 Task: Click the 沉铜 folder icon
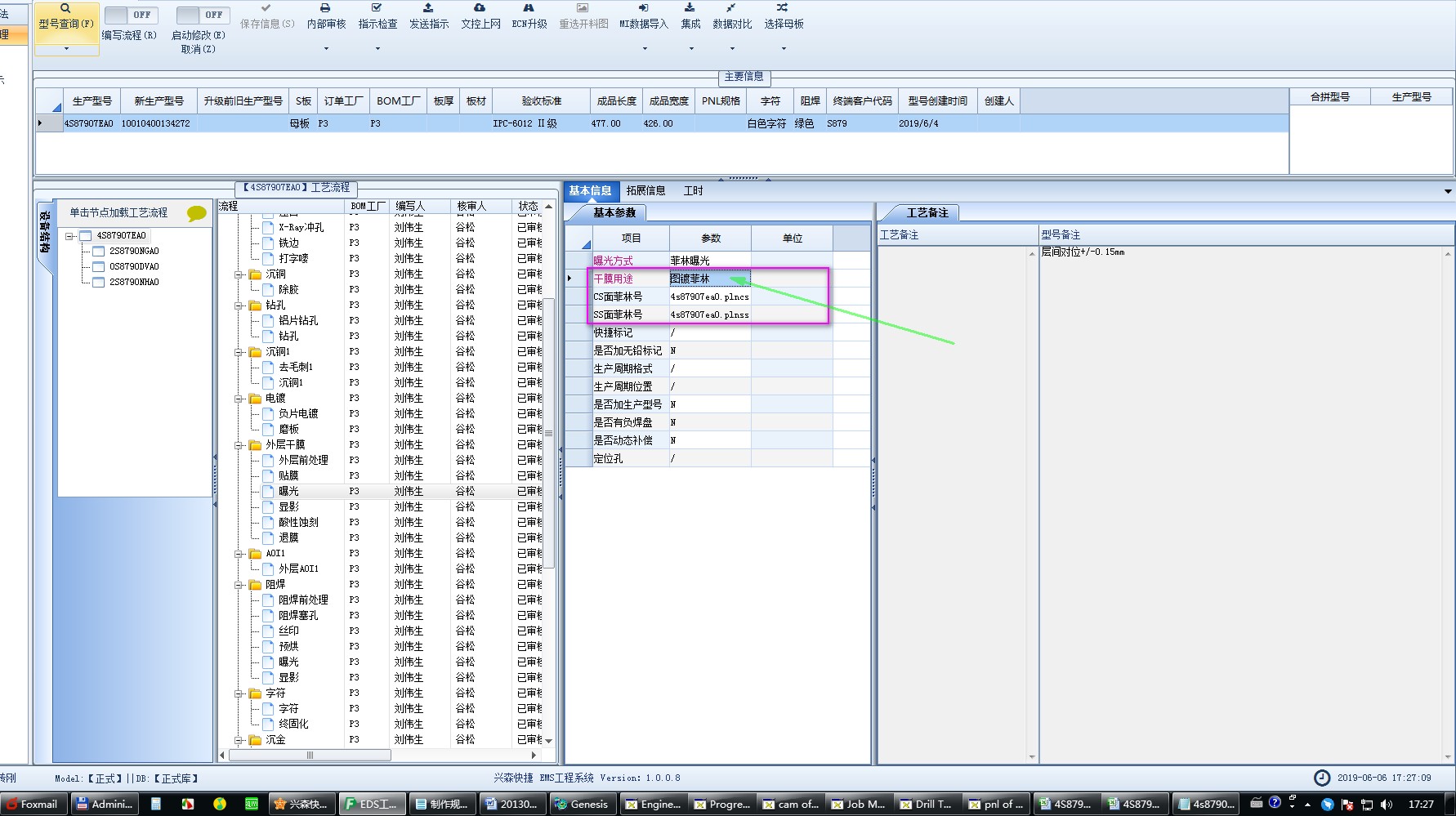(x=255, y=274)
